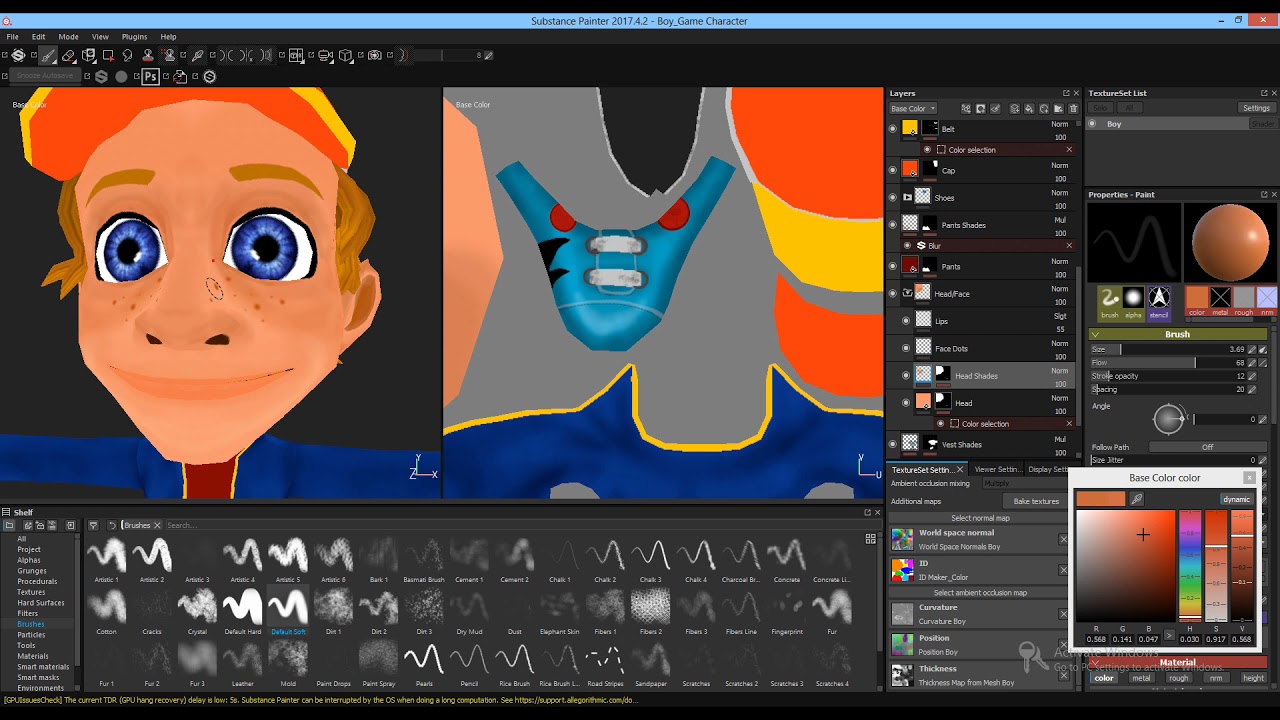This screenshot has width=1280, height=720.
Task: Toggle visibility of Lips layer
Action: [x=906, y=321]
